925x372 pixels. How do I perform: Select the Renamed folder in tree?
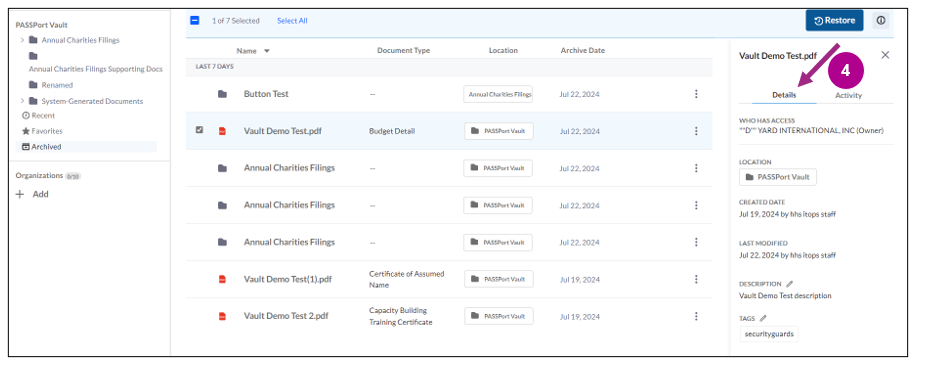[57, 85]
